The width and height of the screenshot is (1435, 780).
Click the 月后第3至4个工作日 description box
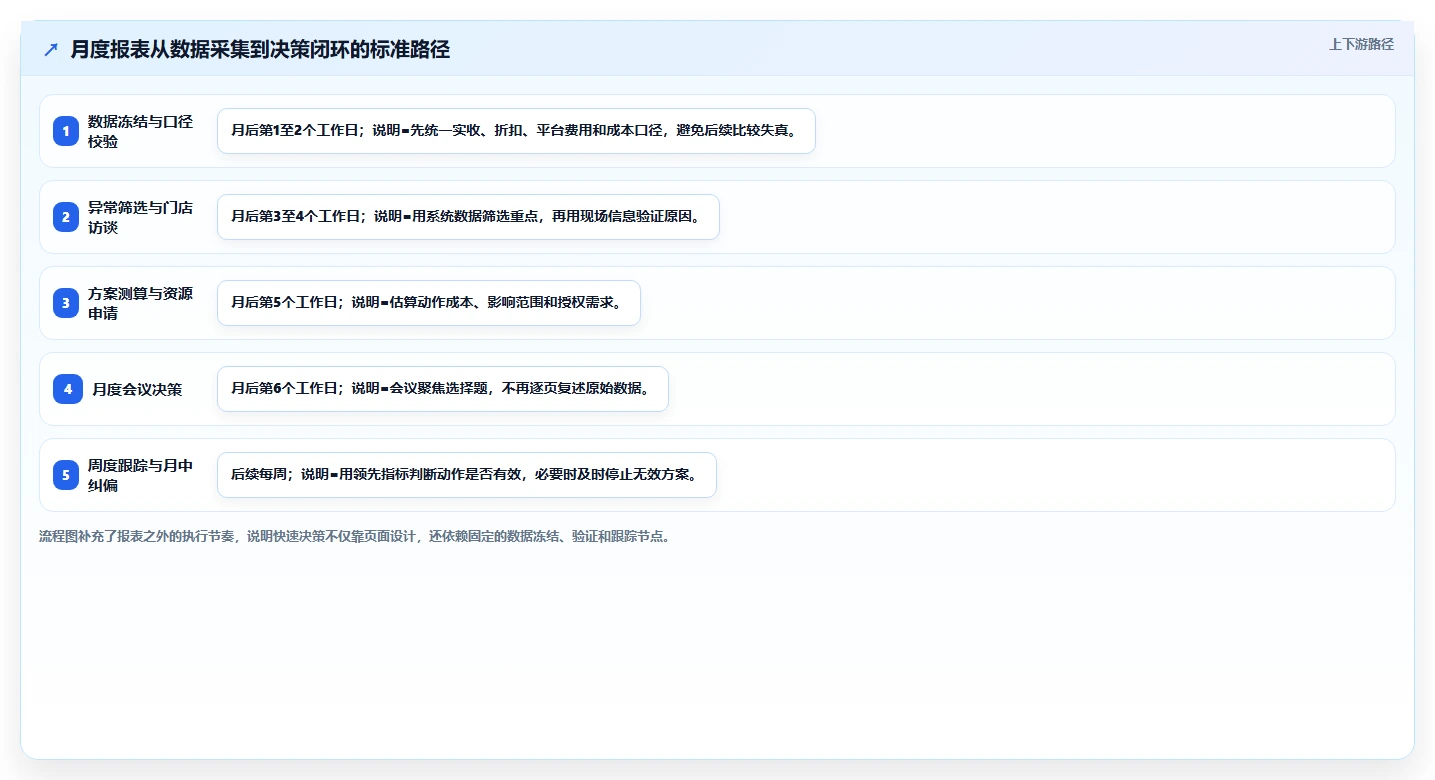pos(468,217)
